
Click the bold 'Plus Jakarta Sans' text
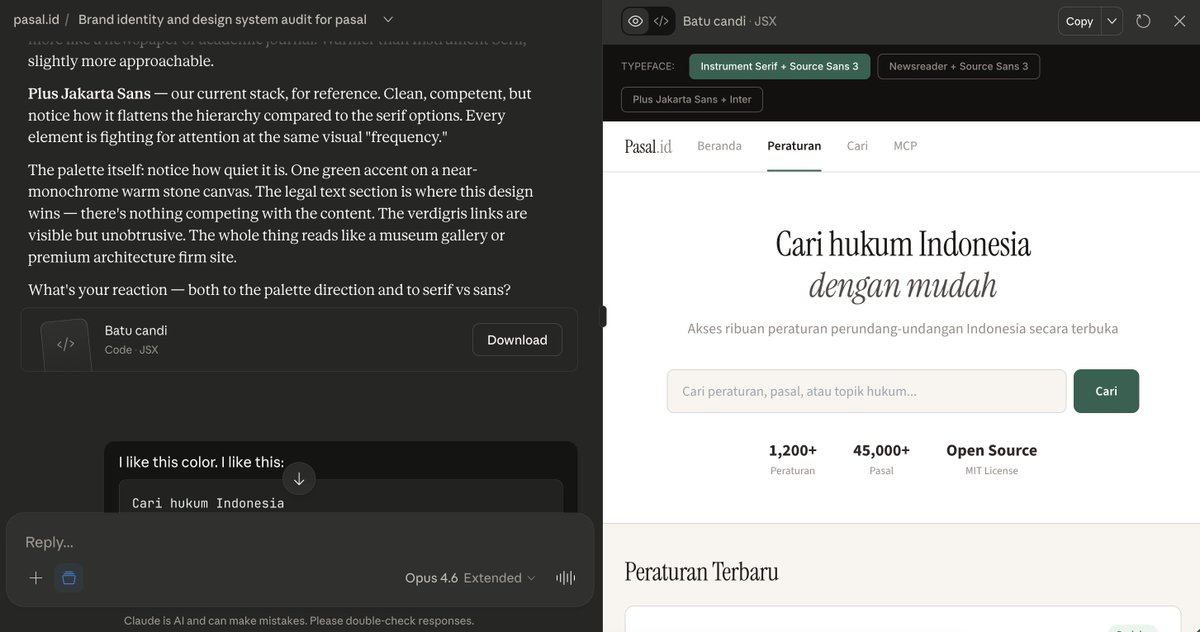[89, 94]
